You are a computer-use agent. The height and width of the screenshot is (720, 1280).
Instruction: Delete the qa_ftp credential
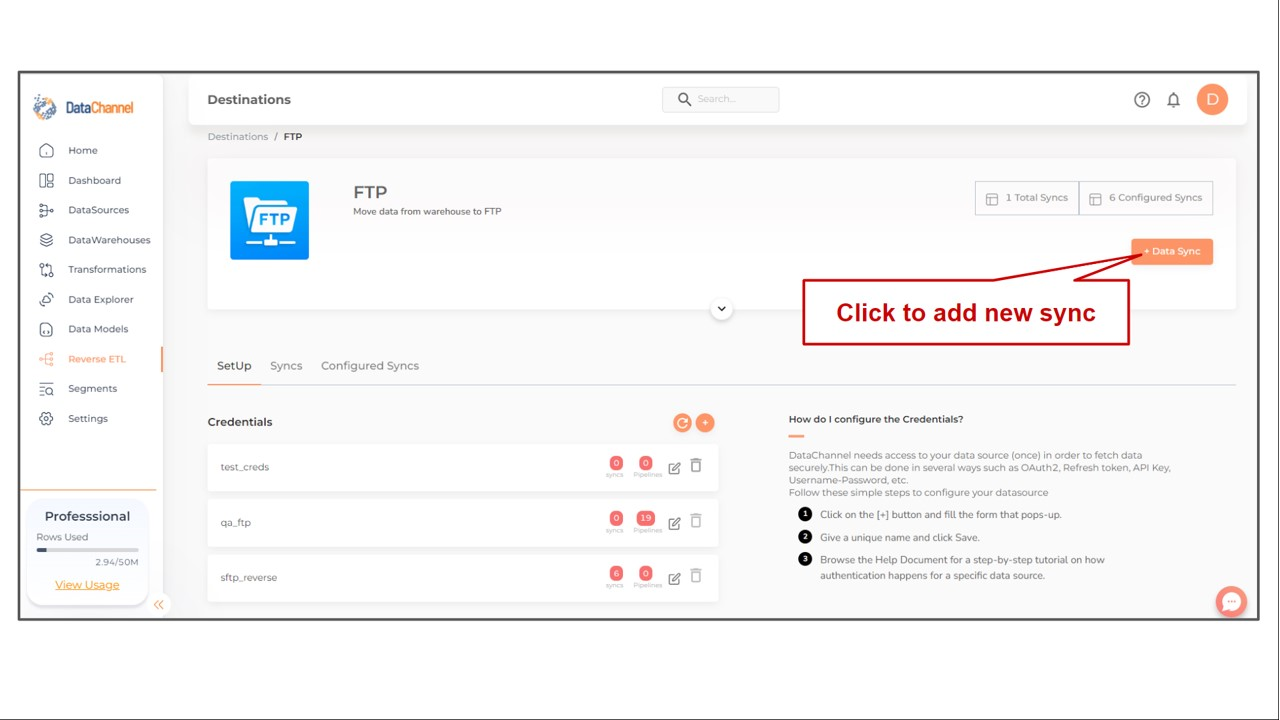coord(696,521)
